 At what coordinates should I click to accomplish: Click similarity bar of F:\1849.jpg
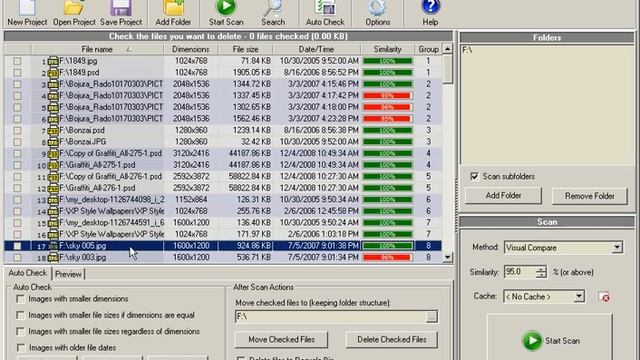point(387,61)
